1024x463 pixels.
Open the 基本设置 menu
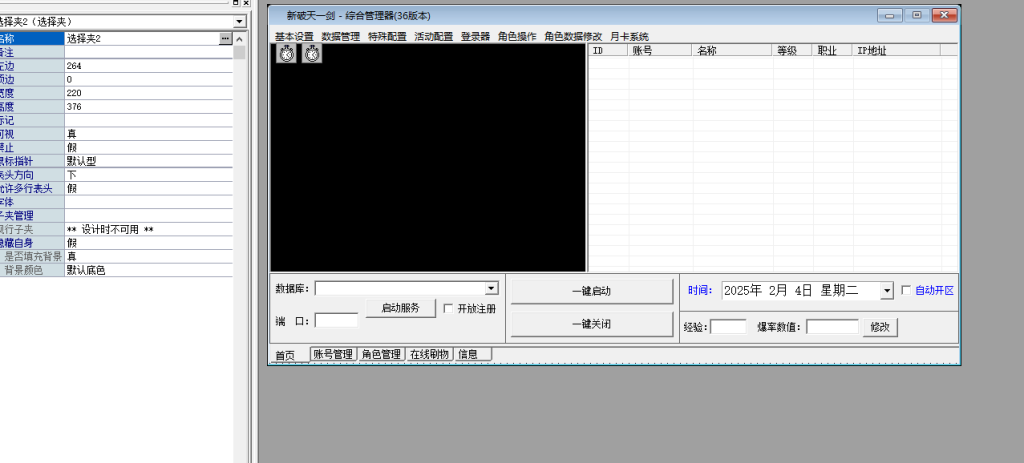click(294, 37)
